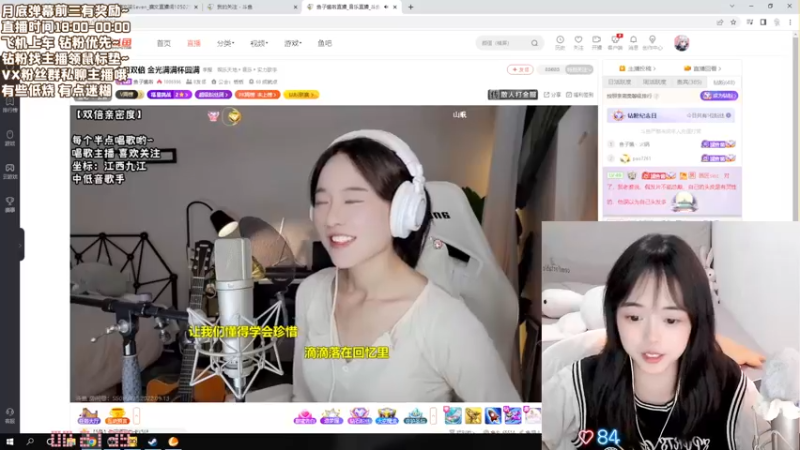Image resolution: width=800 pixels, height=450 pixels.
Task: Open the notifications bell icon
Action: pyautogui.click(x=633, y=42)
